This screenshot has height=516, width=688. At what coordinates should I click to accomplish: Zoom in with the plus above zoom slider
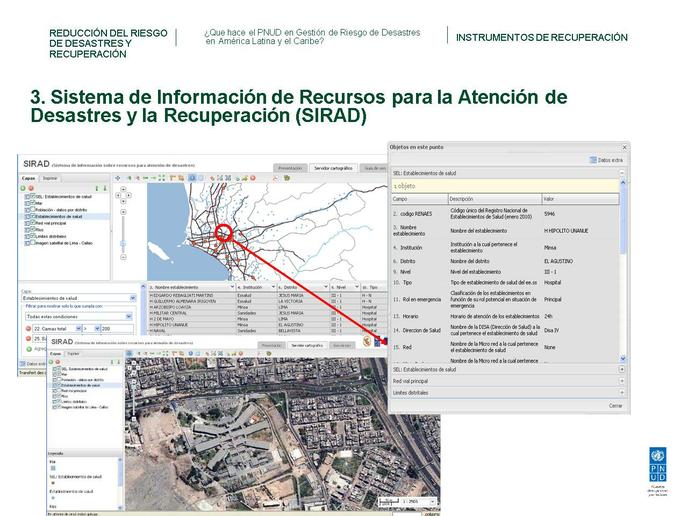(x=123, y=212)
